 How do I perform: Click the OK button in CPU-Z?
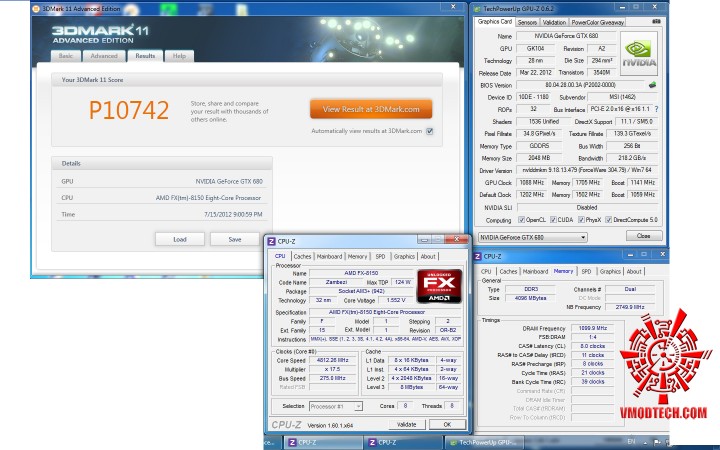[447, 425]
